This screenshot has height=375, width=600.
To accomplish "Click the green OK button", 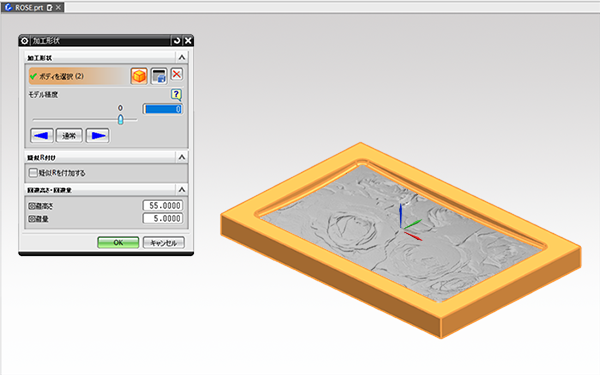I will [118, 243].
